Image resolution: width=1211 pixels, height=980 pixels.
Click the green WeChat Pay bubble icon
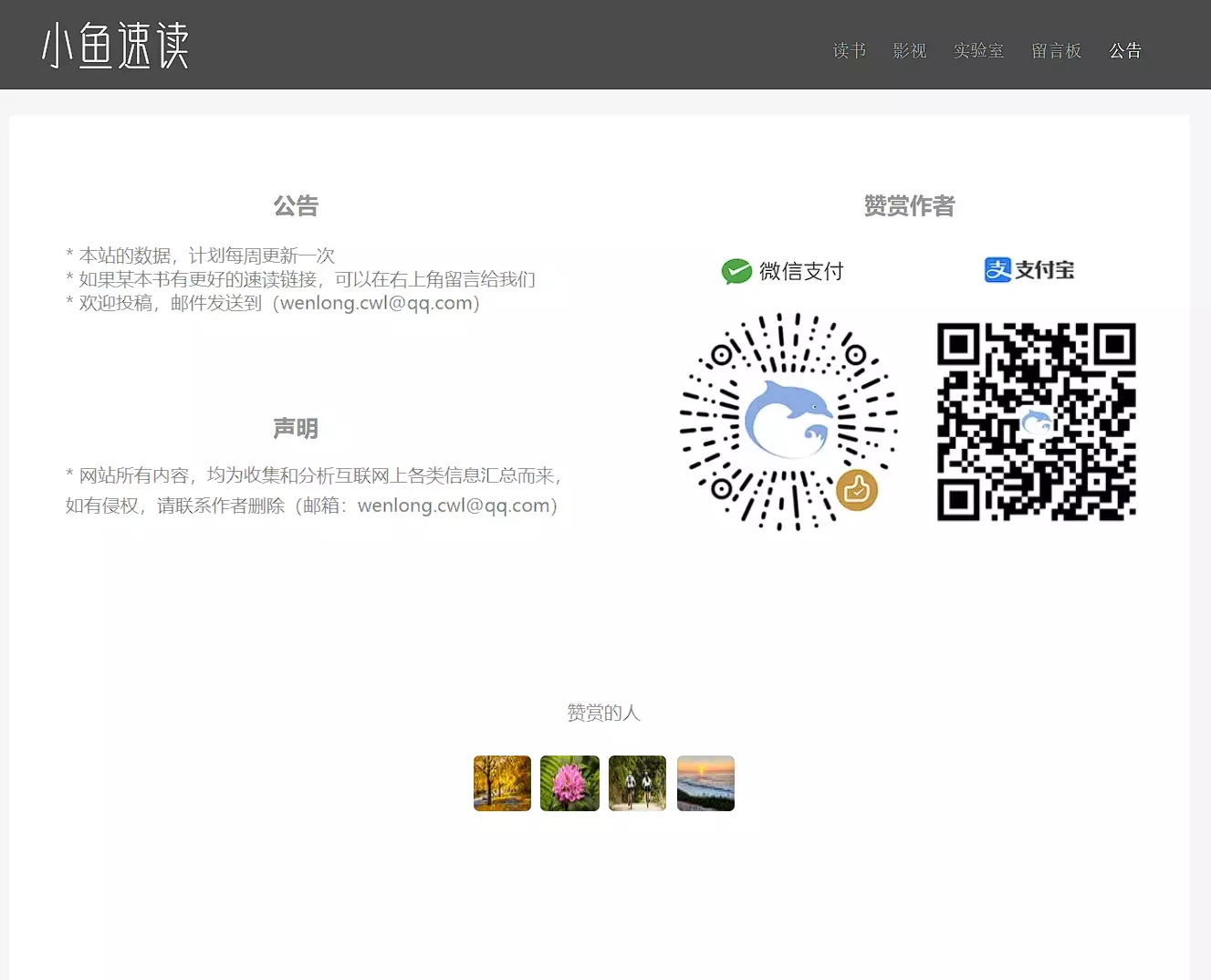[736, 271]
